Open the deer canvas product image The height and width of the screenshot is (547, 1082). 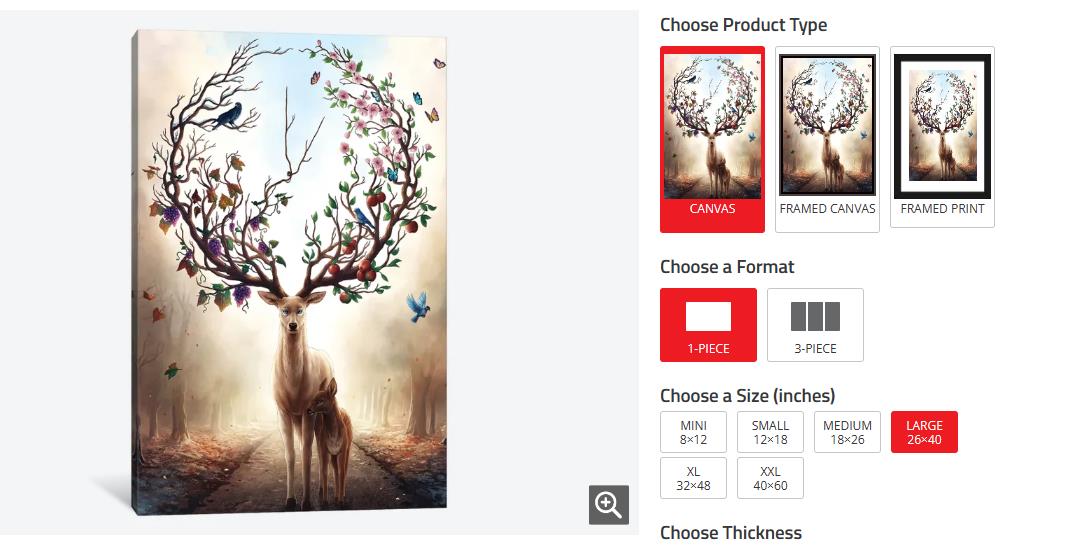pyautogui.click(x=289, y=273)
